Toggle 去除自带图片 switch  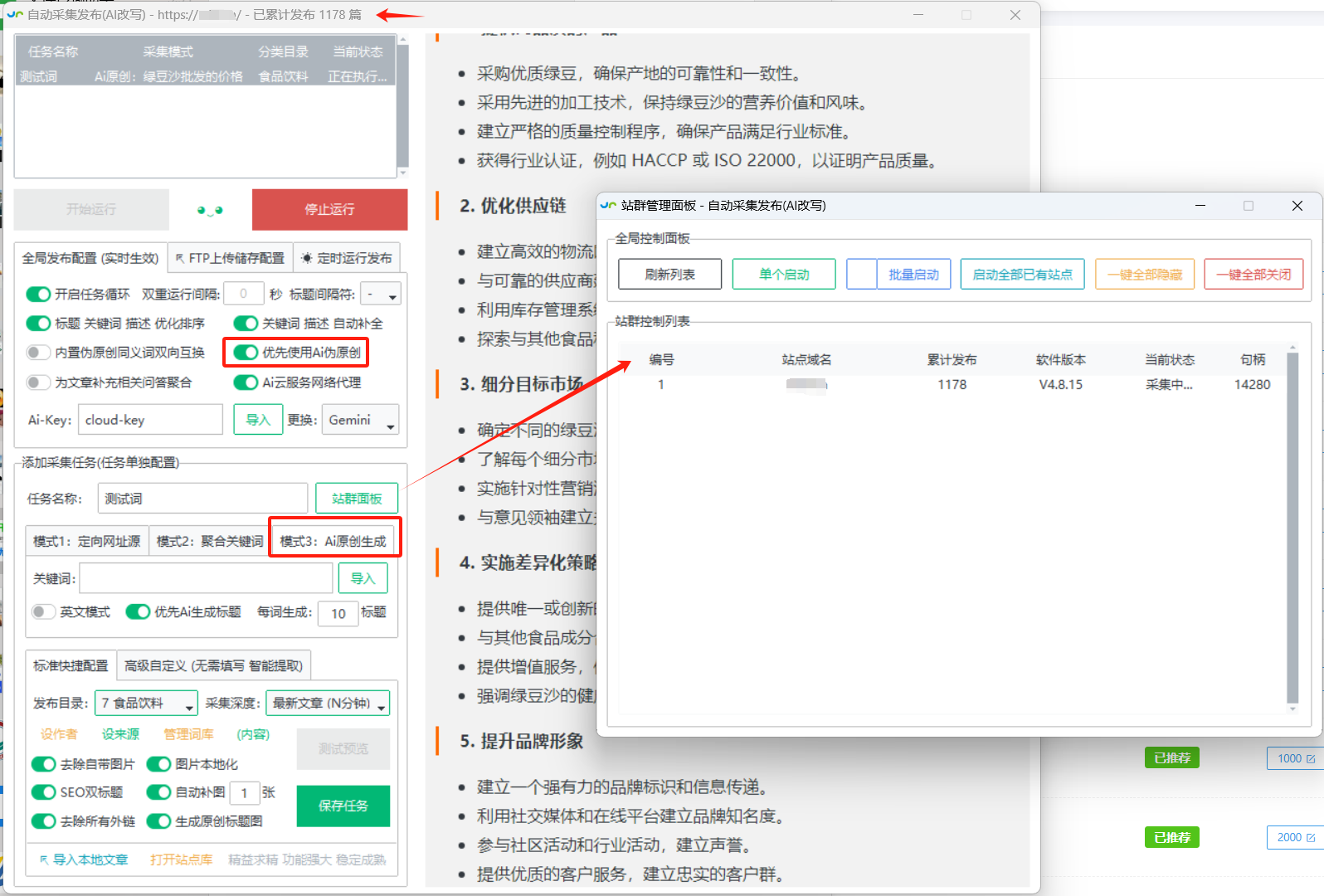tap(44, 764)
